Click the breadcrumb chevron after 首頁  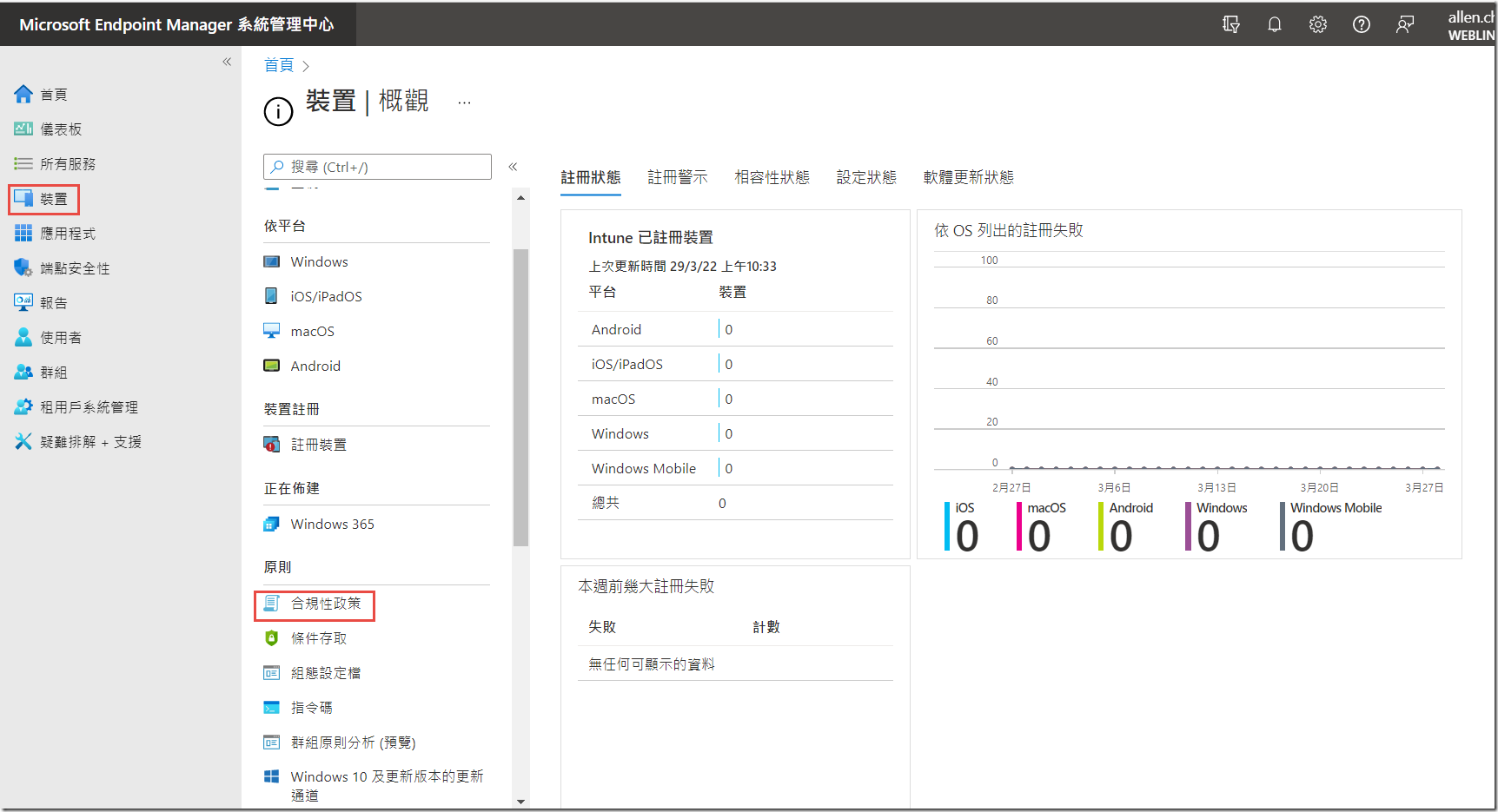click(x=306, y=66)
